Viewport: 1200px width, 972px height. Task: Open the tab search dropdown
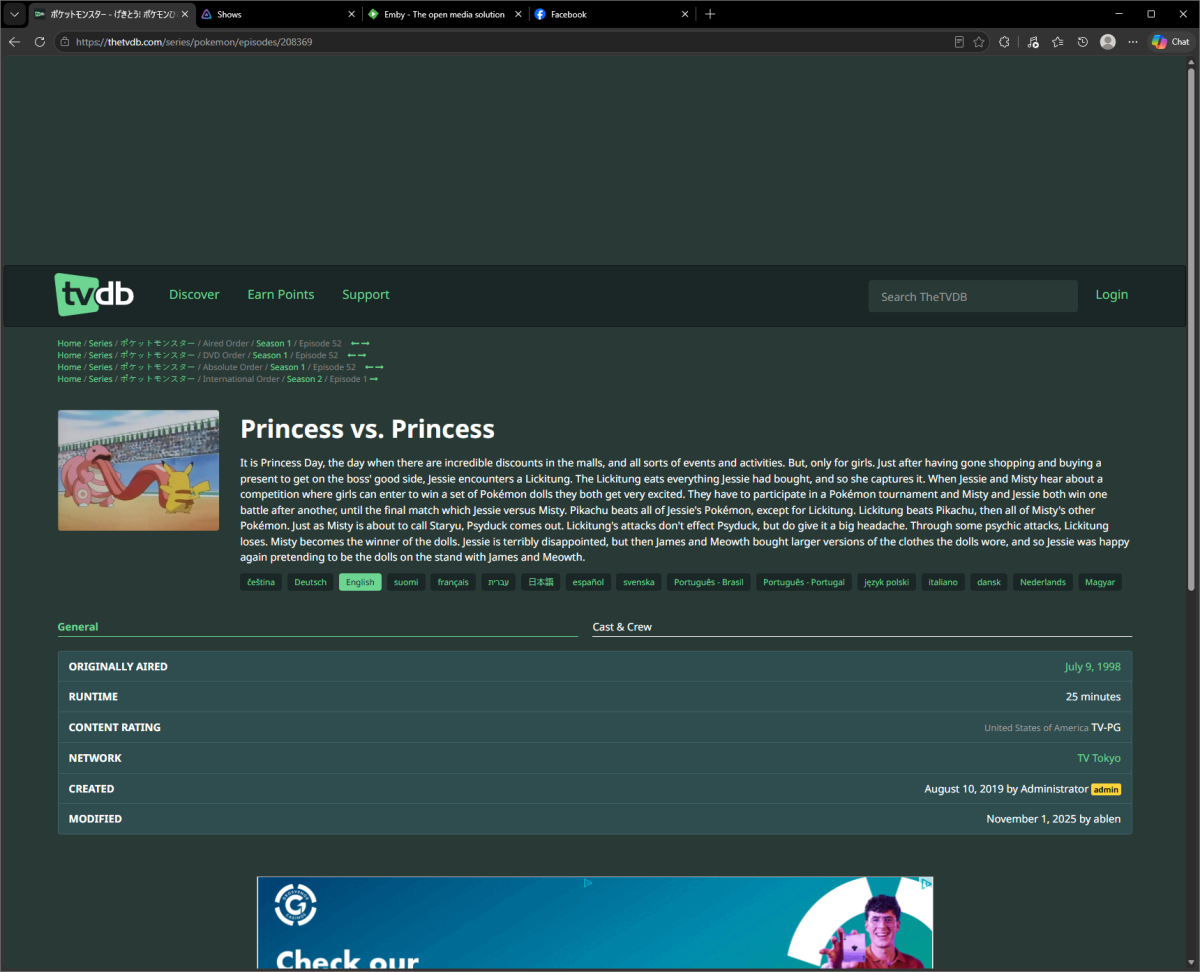pos(14,14)
